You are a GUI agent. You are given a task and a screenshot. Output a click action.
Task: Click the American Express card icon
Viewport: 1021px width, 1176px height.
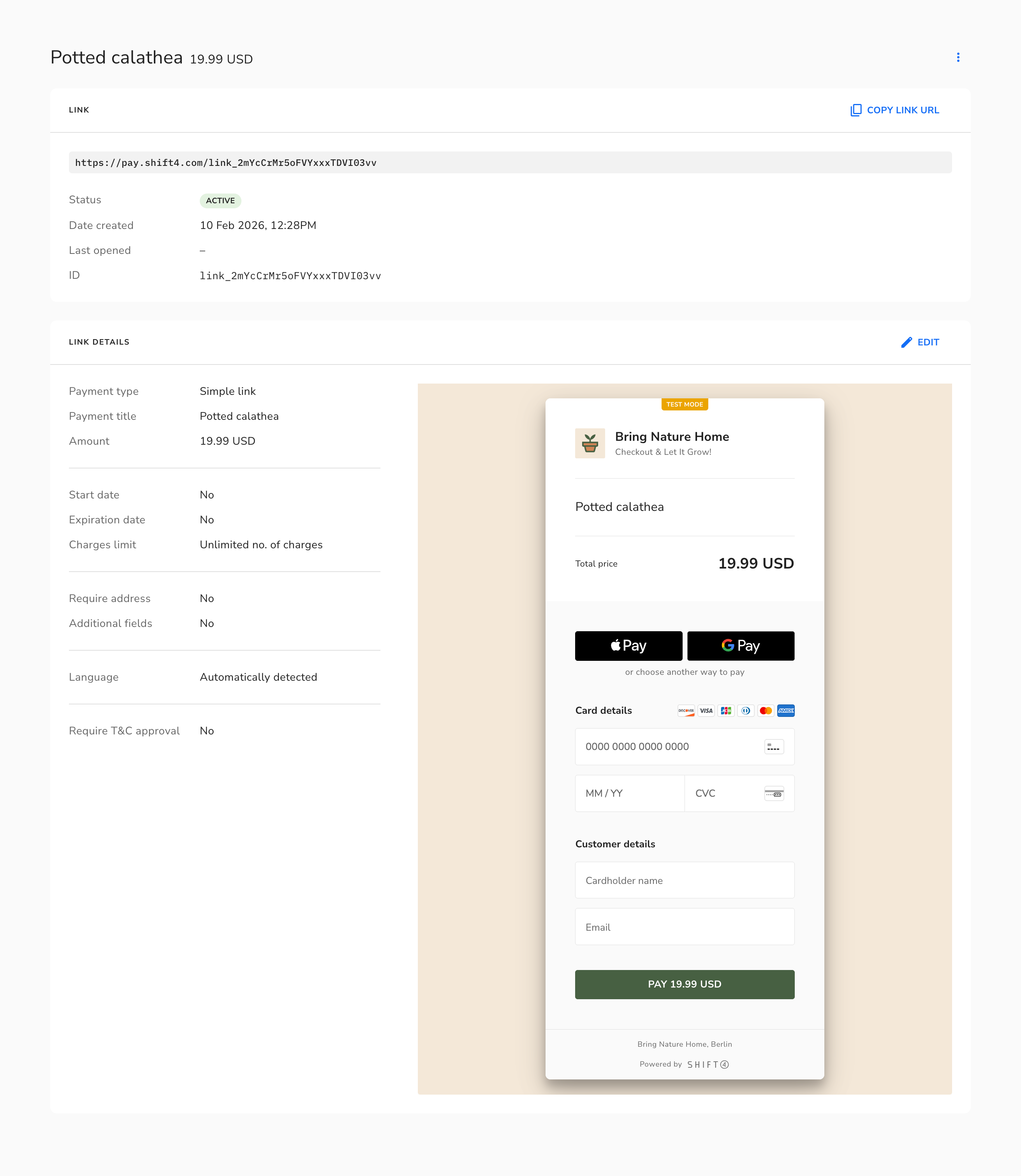[x=786, y=711]
